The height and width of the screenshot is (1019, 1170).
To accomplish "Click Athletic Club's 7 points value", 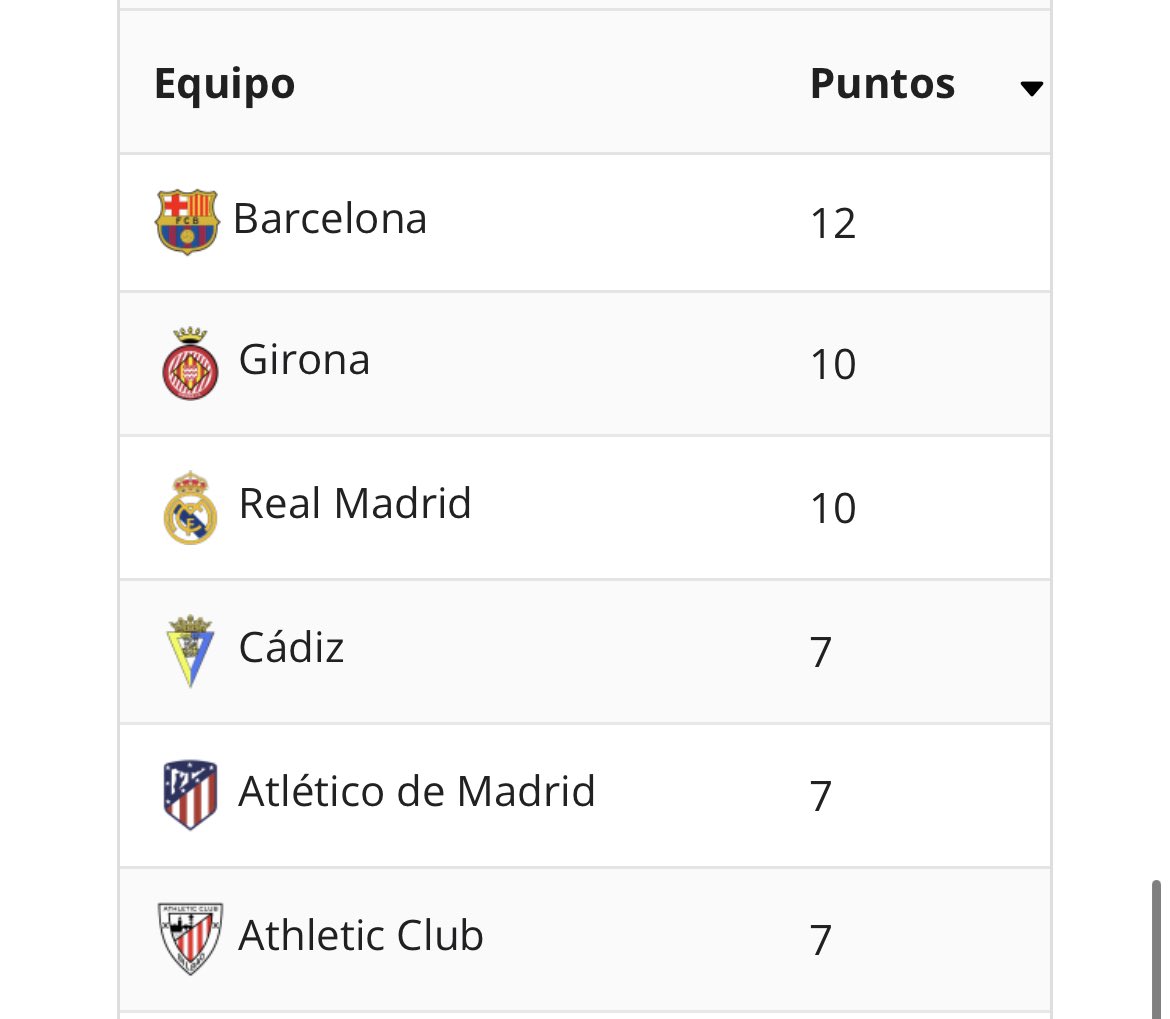I will [x=821, y=941].
